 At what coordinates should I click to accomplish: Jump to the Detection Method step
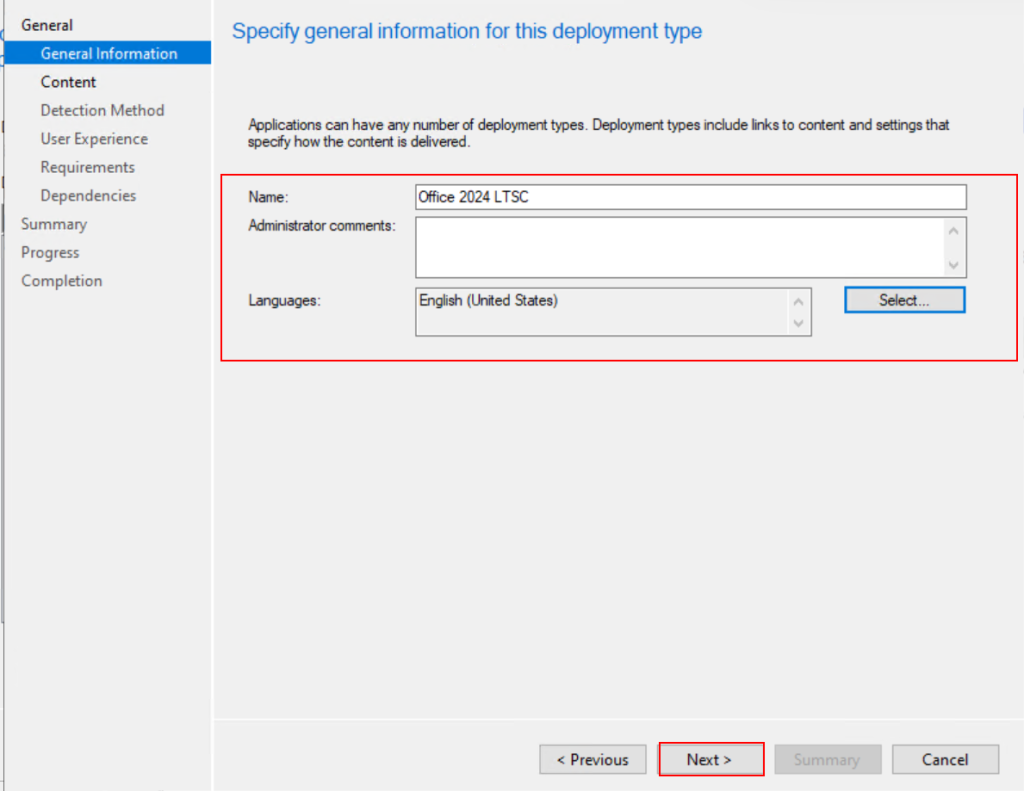coord(102,110)
